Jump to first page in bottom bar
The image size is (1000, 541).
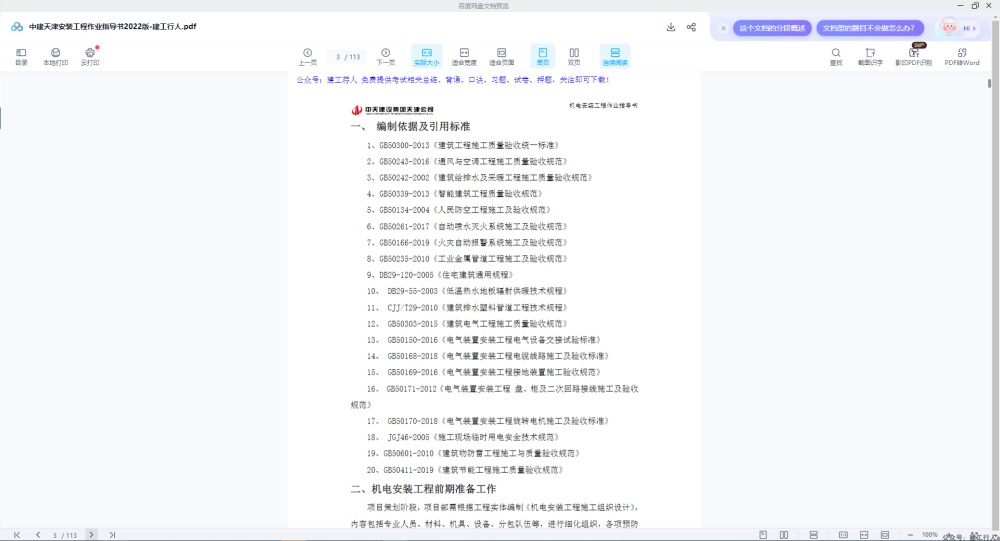pos(17,535)
